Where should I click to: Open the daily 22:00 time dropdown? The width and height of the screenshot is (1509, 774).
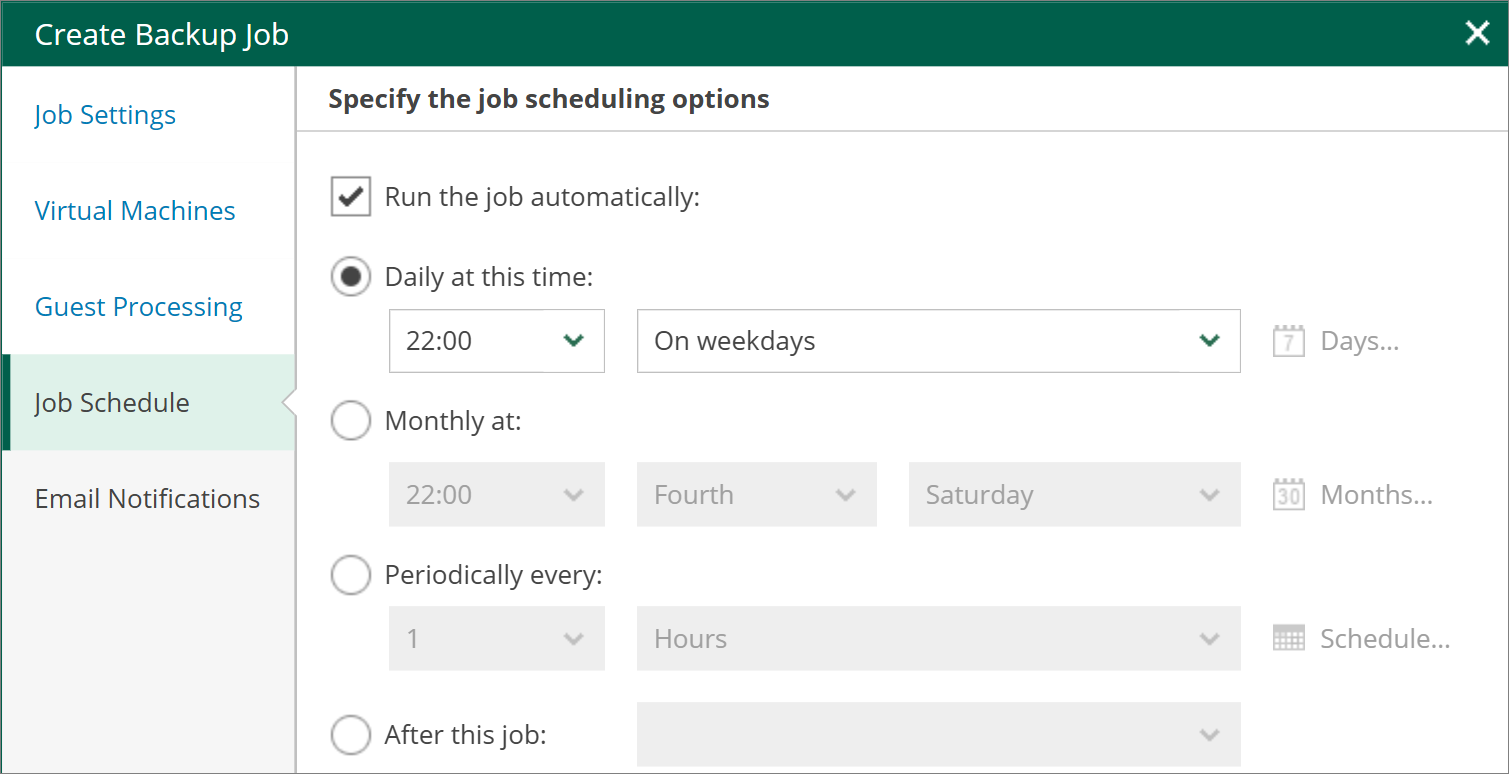pos(497,341)
